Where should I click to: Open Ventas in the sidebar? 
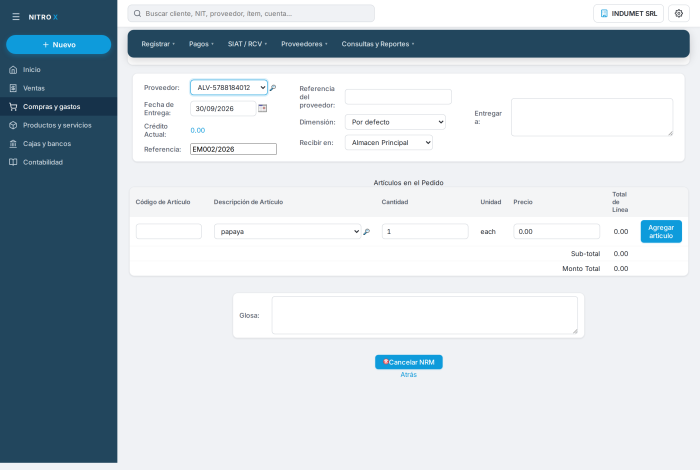pos(58,88)
